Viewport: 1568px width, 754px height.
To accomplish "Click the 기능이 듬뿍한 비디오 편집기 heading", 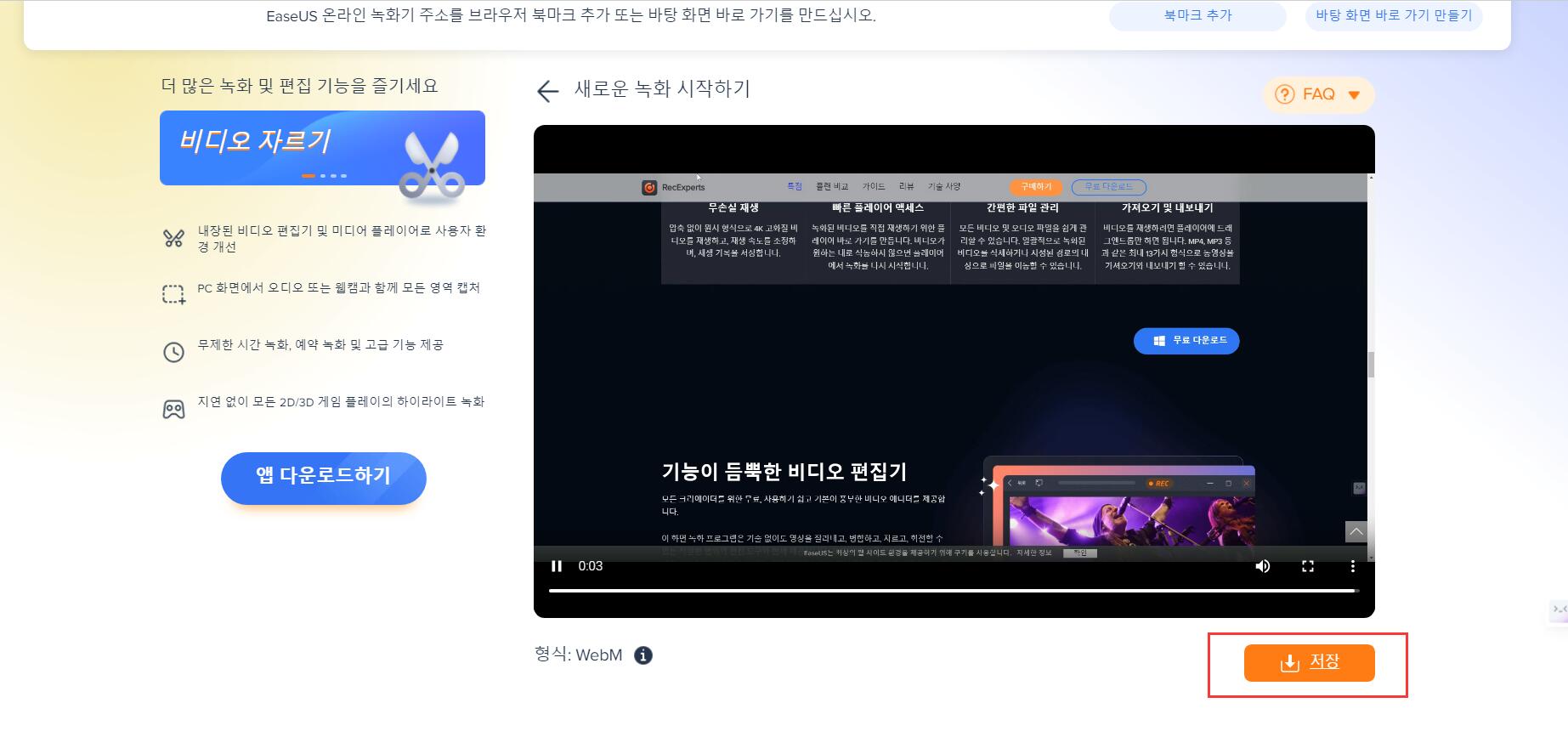I will point(784,472).
